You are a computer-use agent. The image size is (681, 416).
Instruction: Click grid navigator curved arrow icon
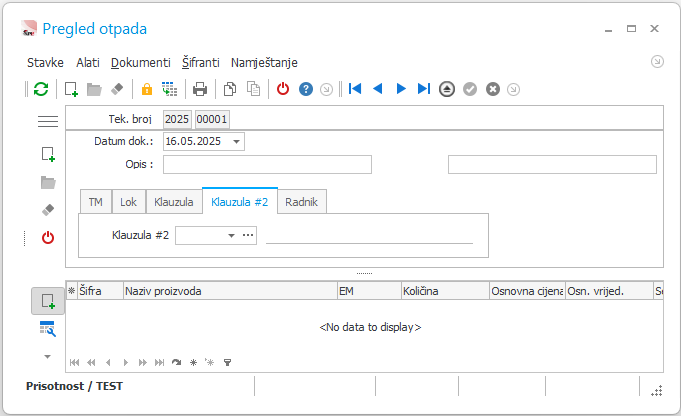click(x=176, y=362)
